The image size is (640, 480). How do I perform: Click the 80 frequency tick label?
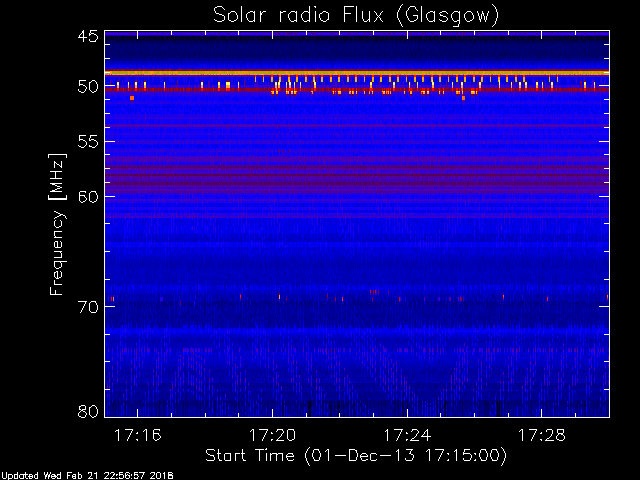[88, 411]
